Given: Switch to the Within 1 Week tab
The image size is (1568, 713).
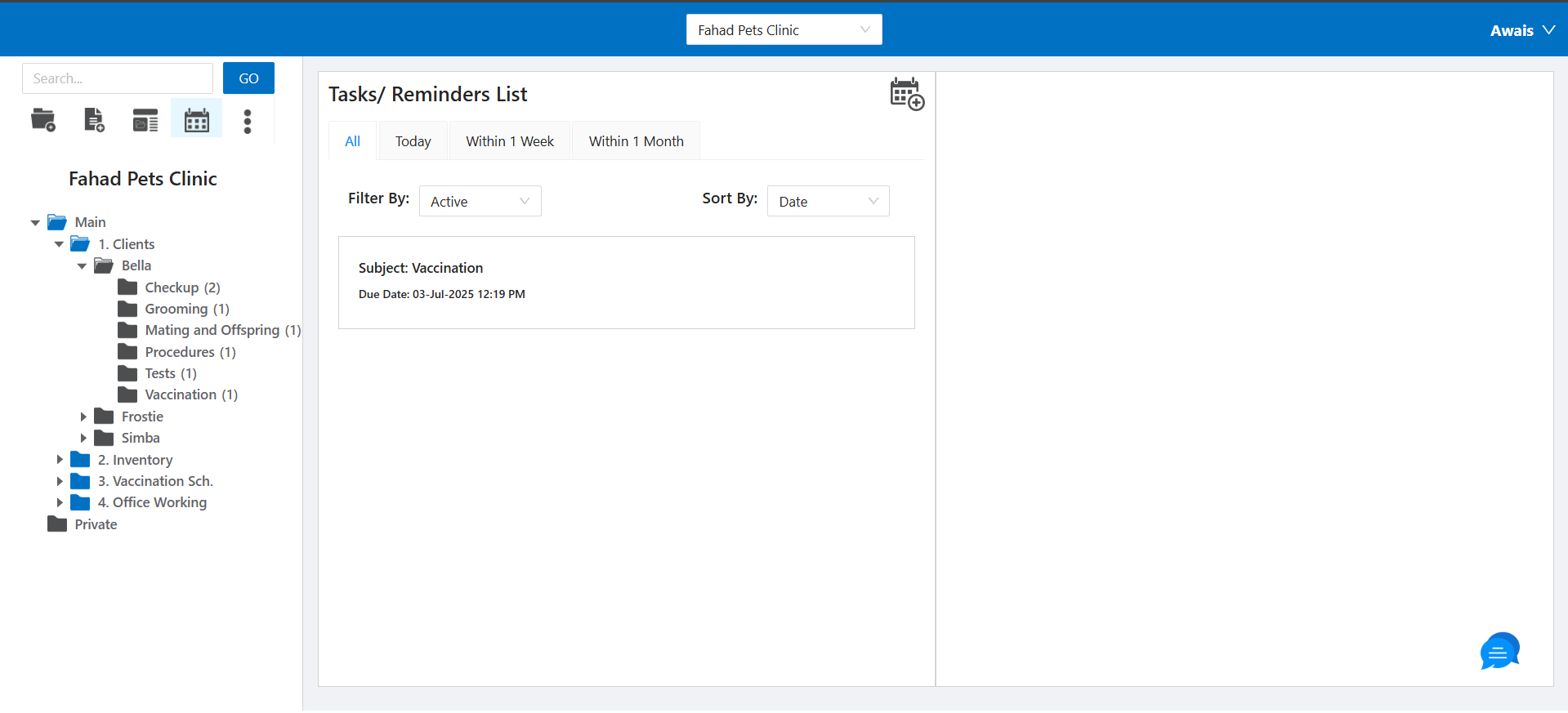Looking at the screenshot, I should tap(510, 141).
